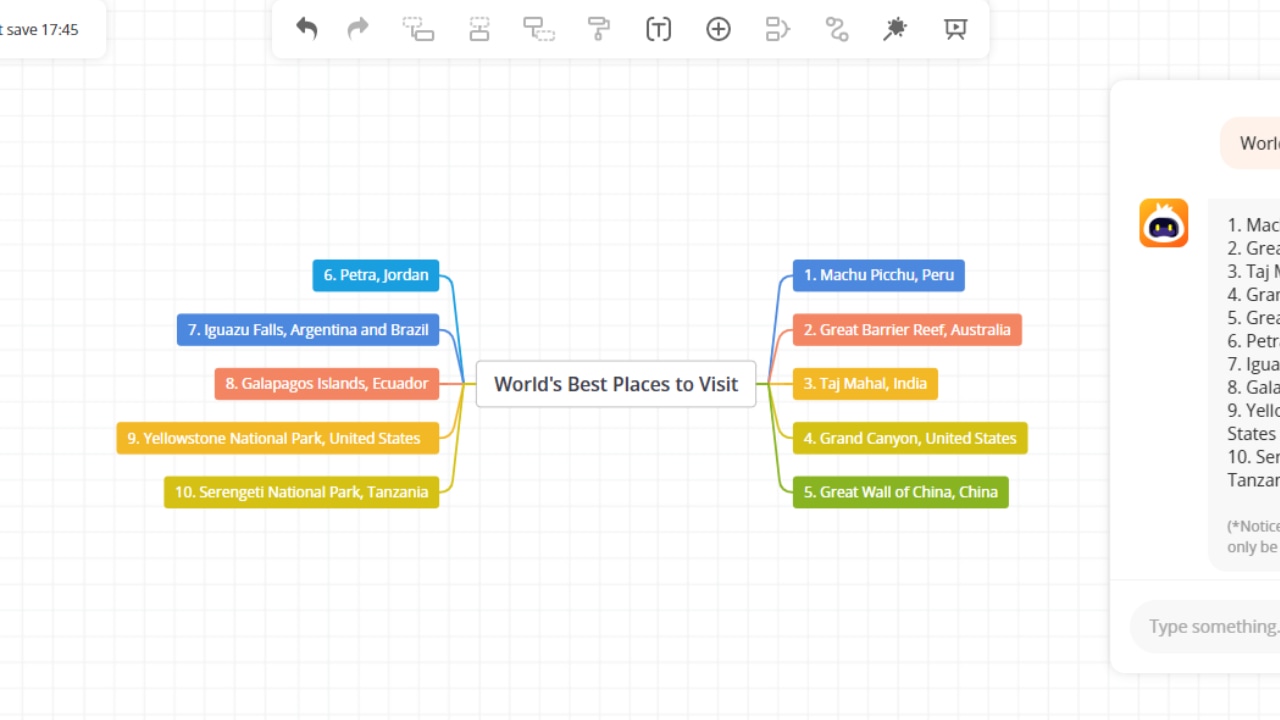Click the summary bracket icon
1280x720 pixels.
[x=777, y=29]
